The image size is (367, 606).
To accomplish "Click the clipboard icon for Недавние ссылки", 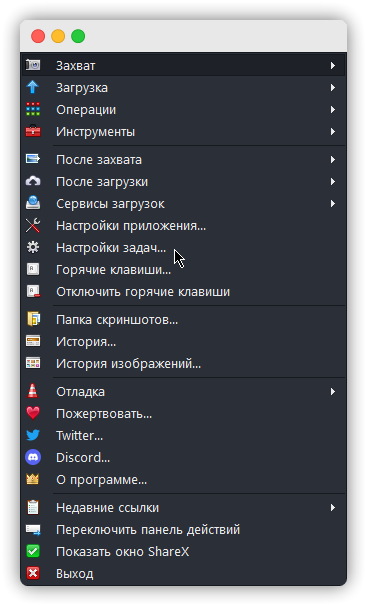I will click(33, 507).
